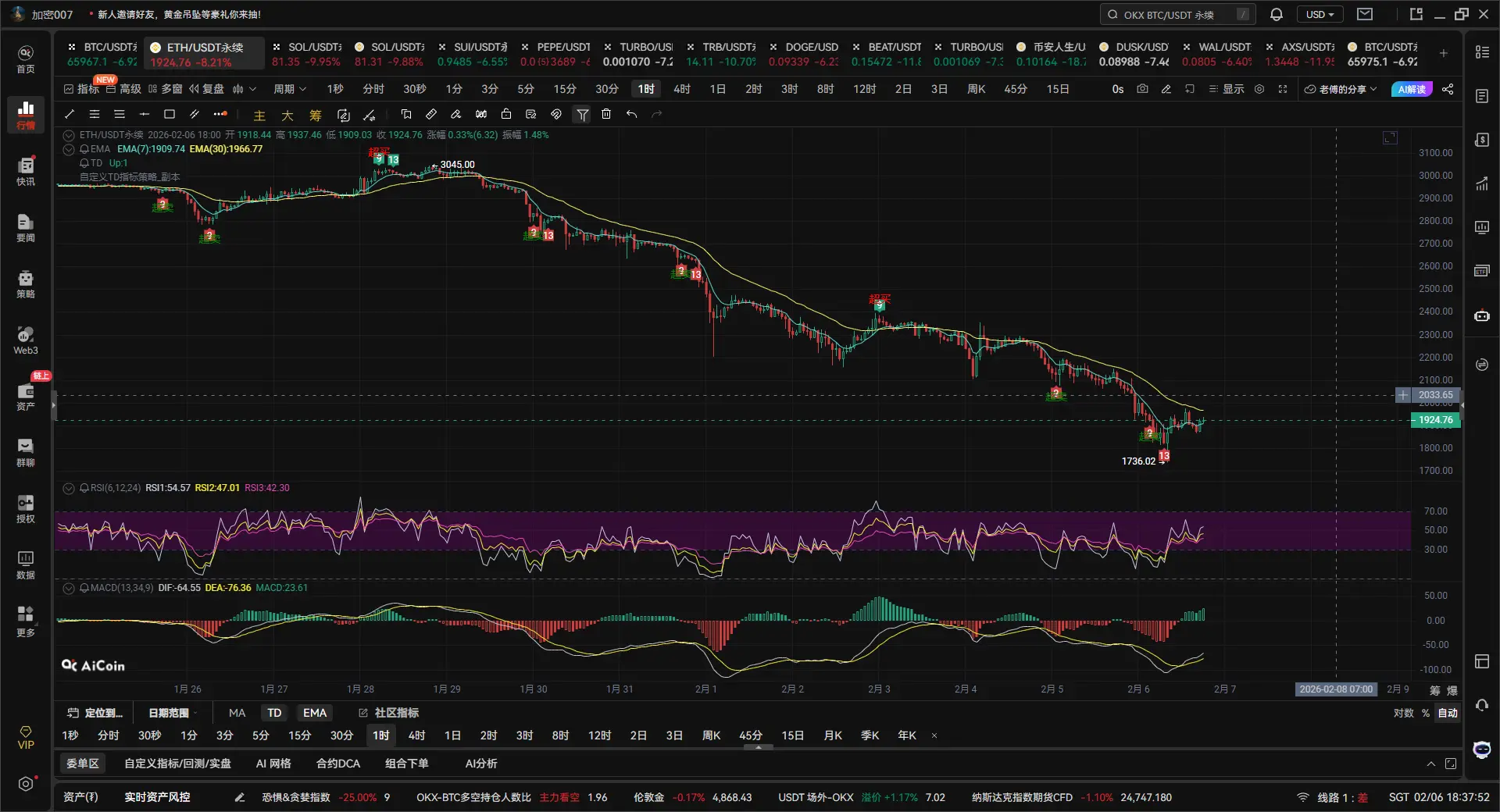Open notification bell in title bar
This screenshot has width=1500, height=812.
click(1277, 14)
